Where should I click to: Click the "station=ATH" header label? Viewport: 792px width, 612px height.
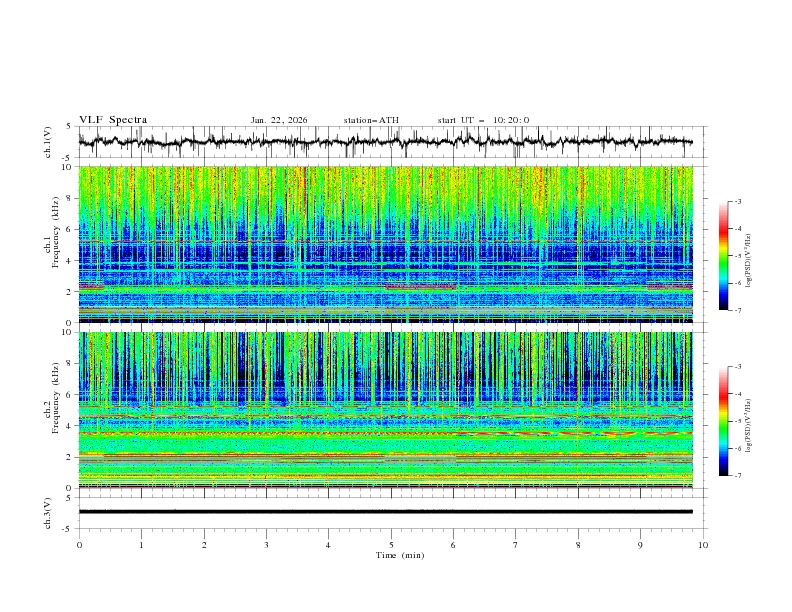(x=371, y=120)
